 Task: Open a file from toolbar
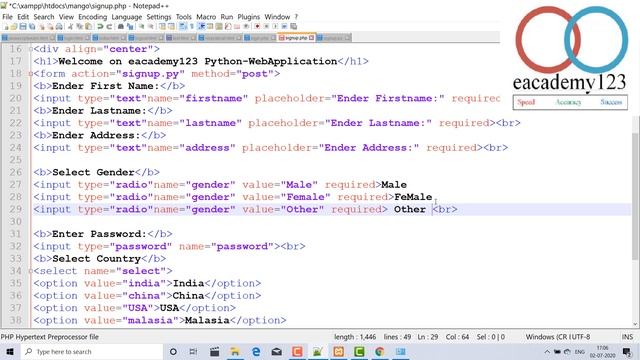13,27
